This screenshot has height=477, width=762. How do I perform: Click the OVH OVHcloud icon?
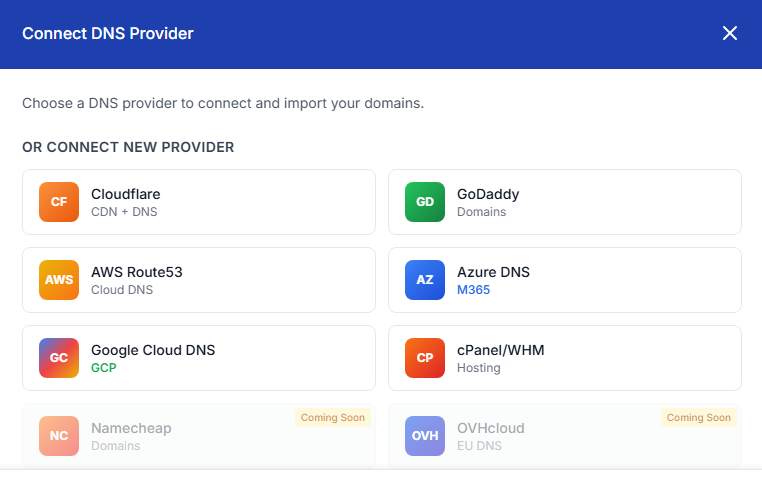point(425,436)
